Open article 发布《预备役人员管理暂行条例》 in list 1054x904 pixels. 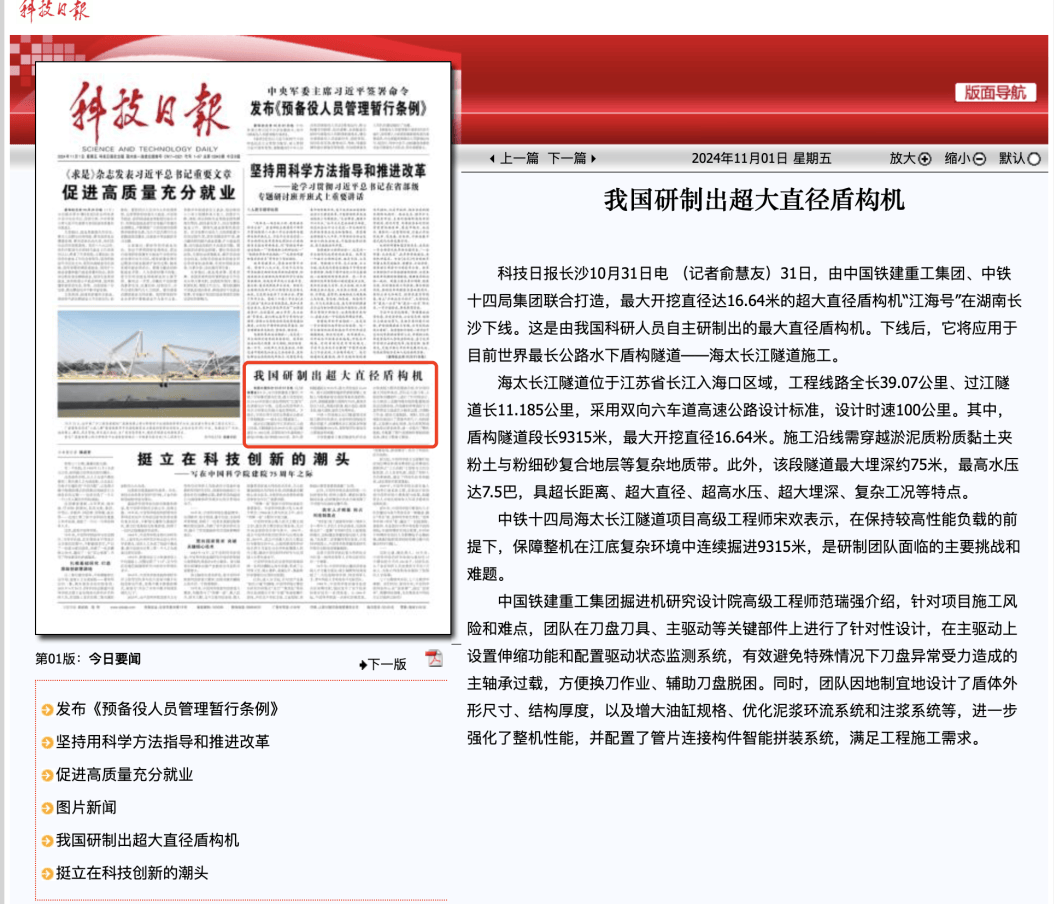click(167, 709)
